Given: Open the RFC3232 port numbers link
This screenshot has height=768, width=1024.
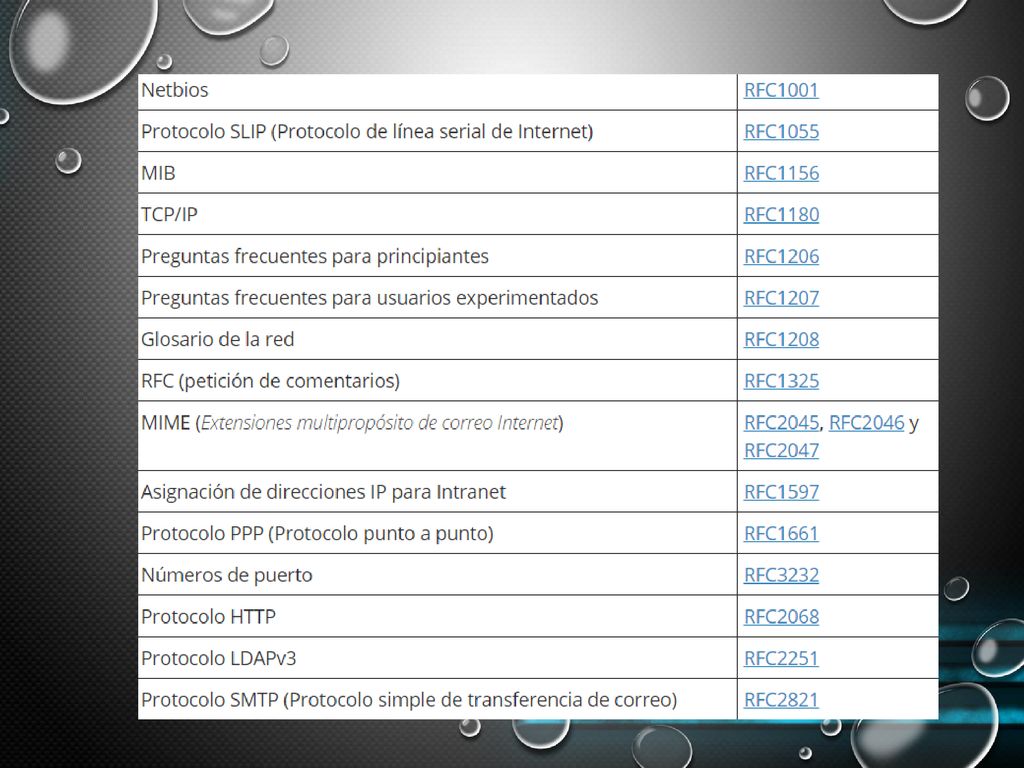Looking at the screenshot, I should (x=781, y=575).
